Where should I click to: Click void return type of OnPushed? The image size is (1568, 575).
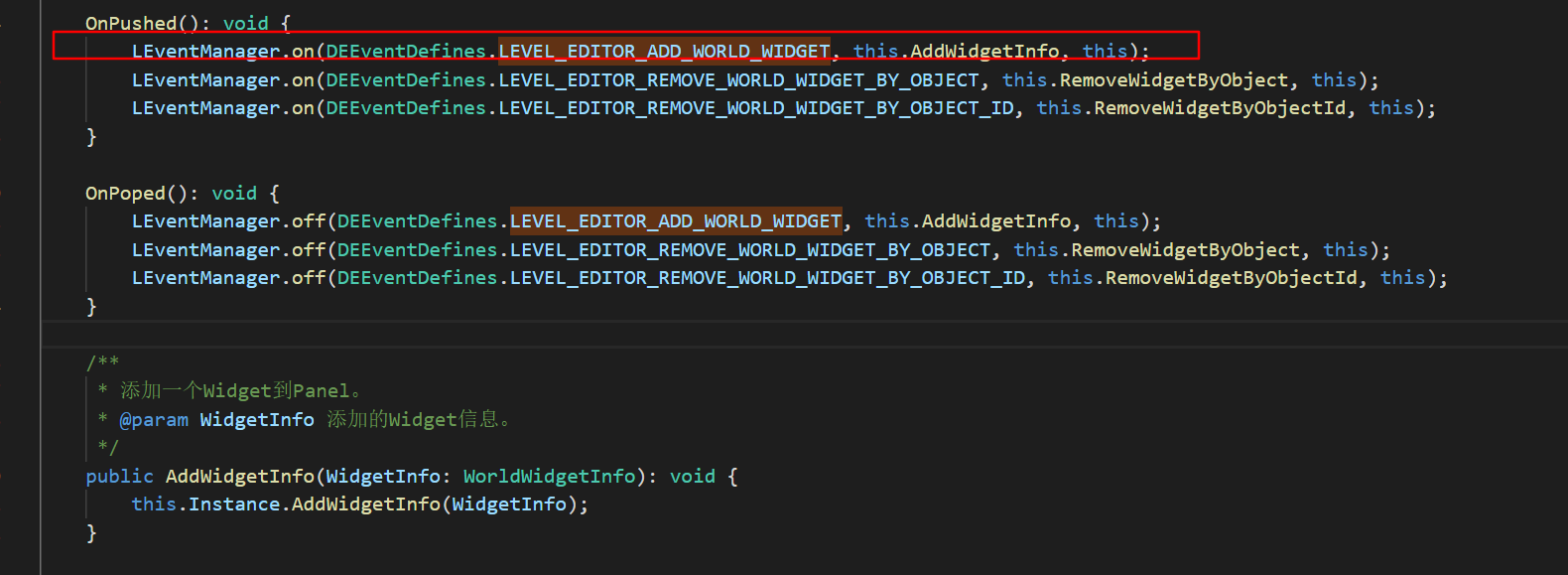click(x=246, y=23)
